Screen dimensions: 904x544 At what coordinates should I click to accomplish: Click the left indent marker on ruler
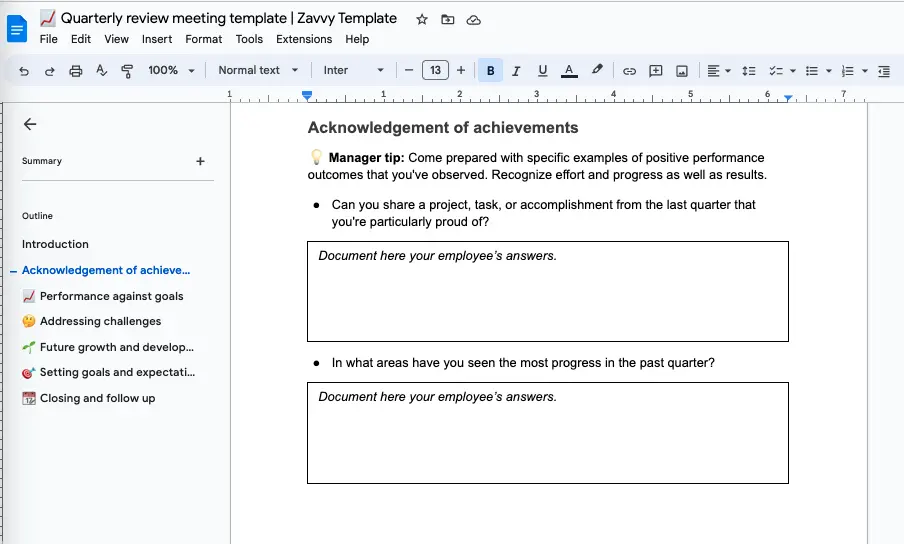click(x=307, y=96)
